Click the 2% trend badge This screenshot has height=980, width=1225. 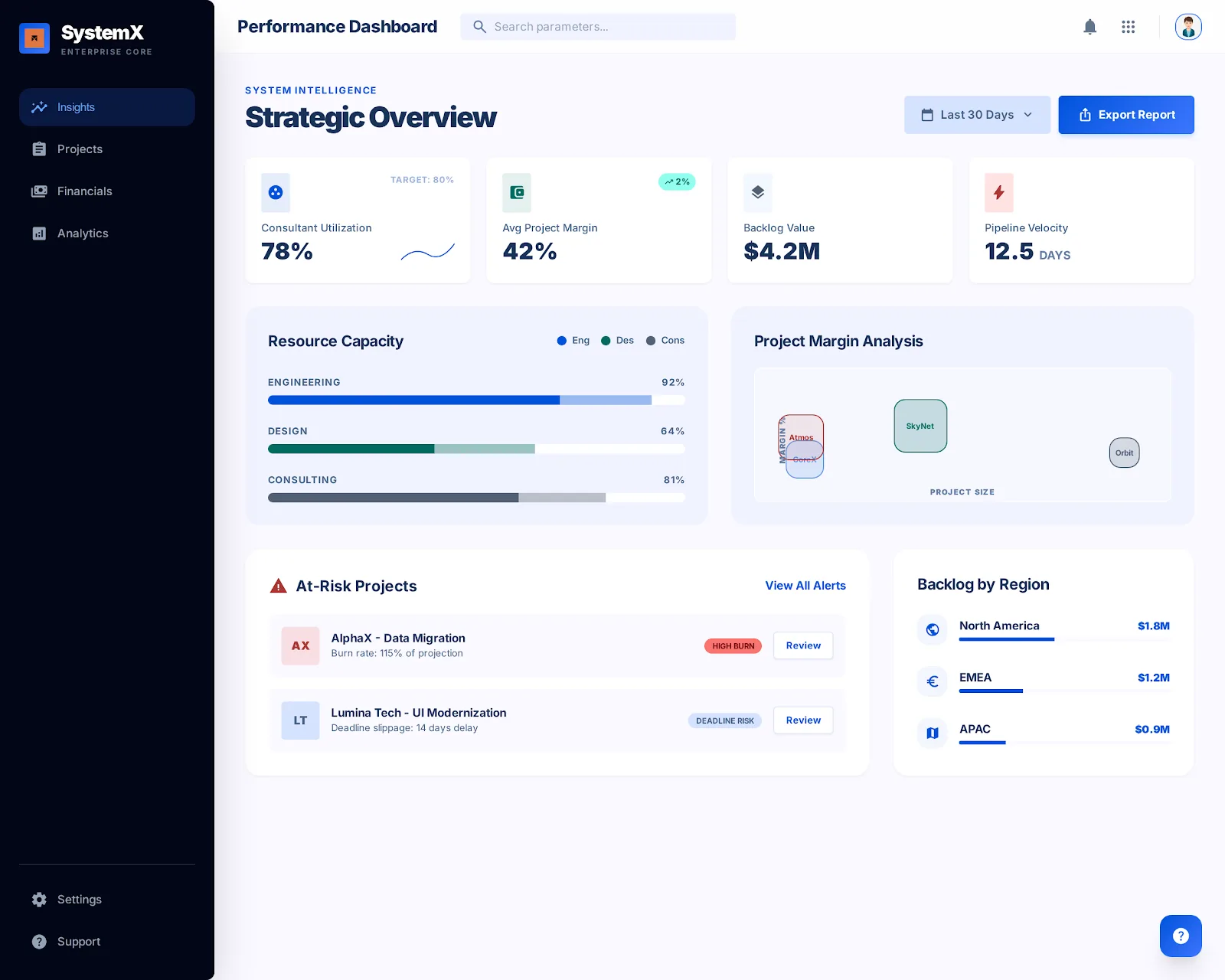pyautogui.click(x=677, y=181)
